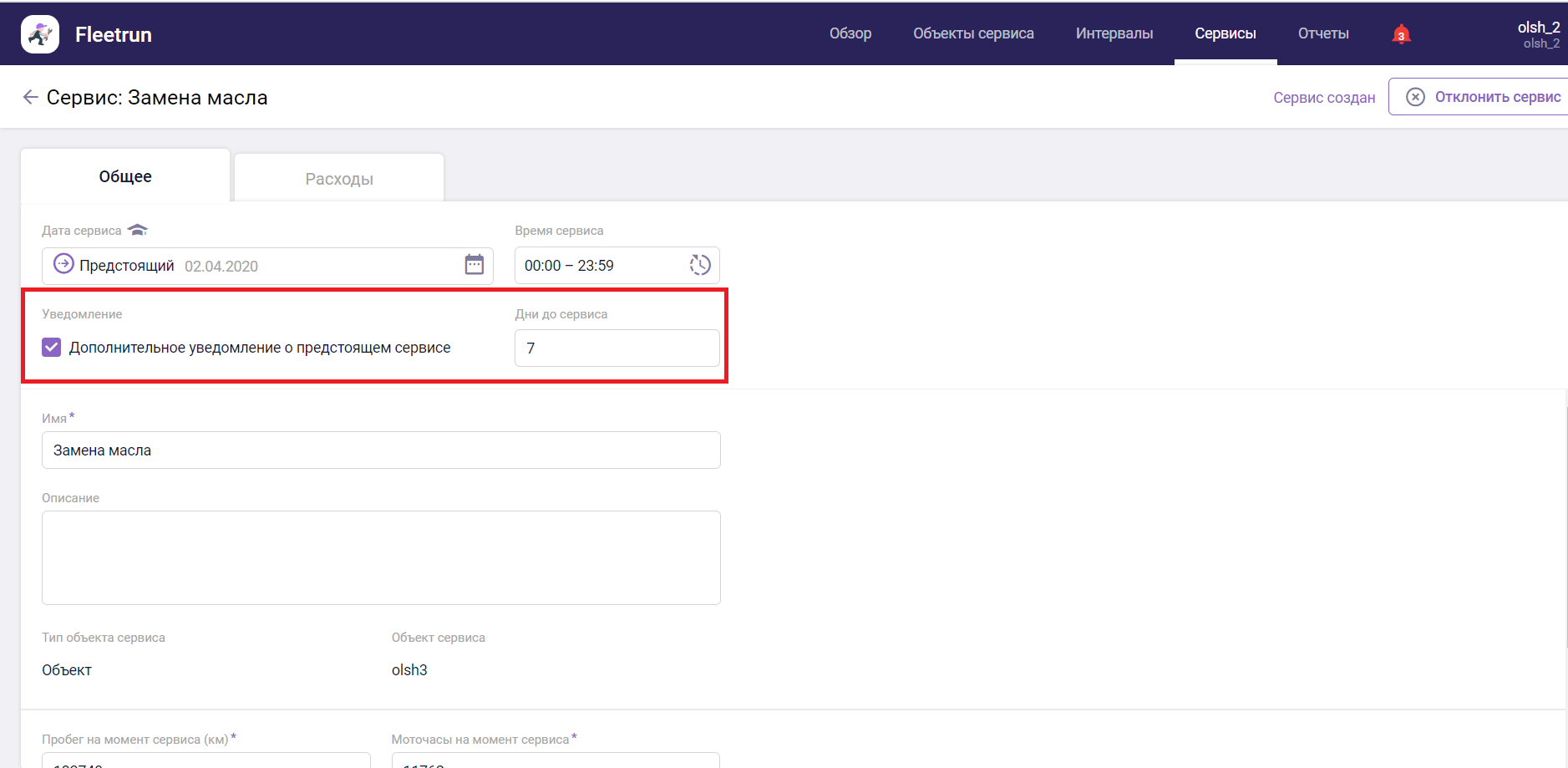The height and width of the screenshot is (768, 1568).
Task: Click the Дни до сервиса input field
Action: point(617,348)
